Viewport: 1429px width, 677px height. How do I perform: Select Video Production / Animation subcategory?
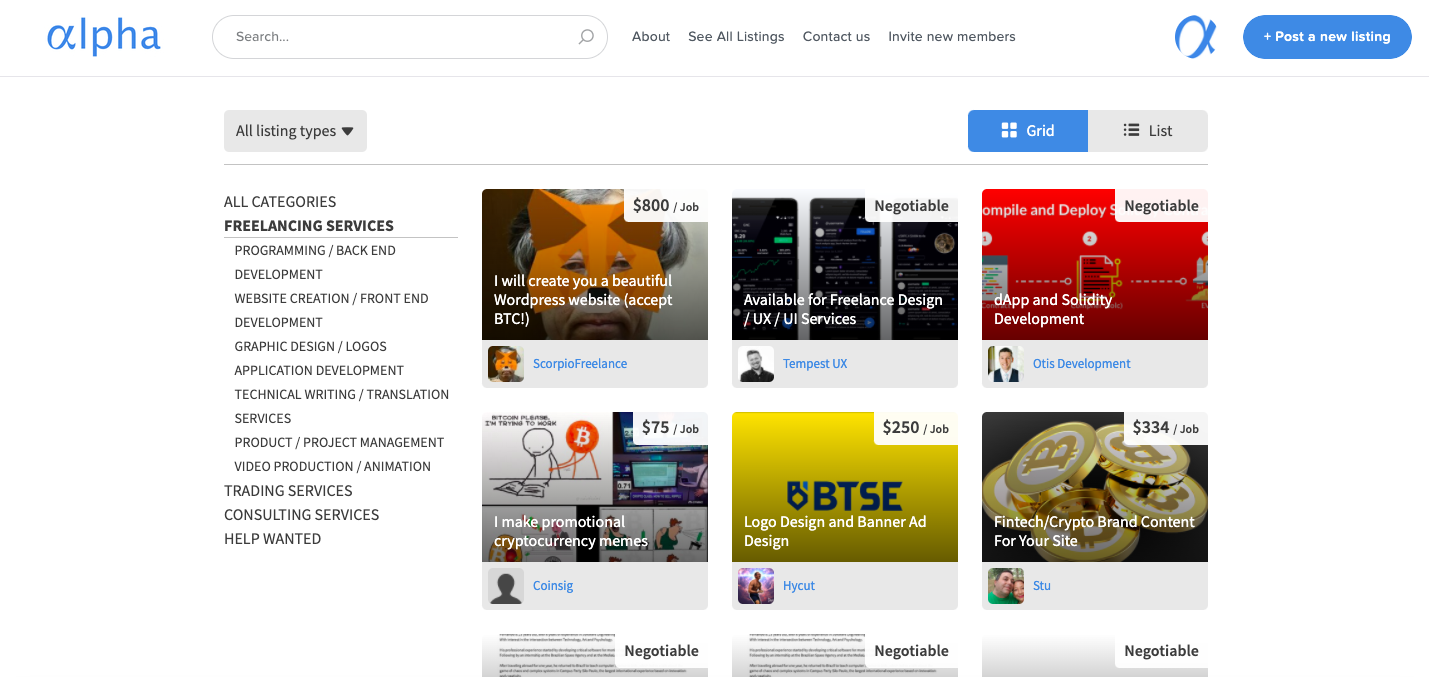[x=333, y=466]
